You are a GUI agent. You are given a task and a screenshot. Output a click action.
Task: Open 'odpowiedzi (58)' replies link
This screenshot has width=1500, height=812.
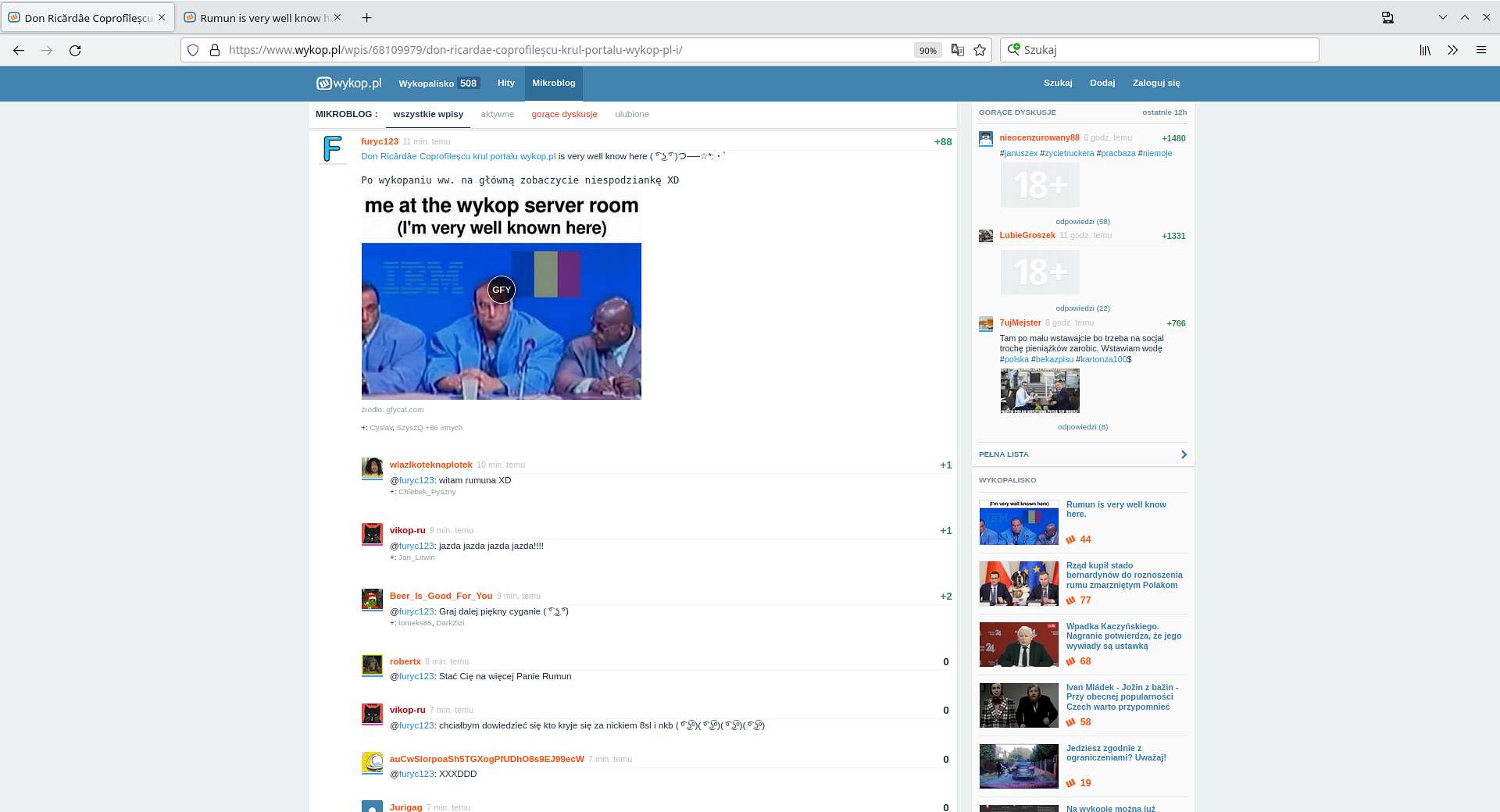(x=1083, y=222)
